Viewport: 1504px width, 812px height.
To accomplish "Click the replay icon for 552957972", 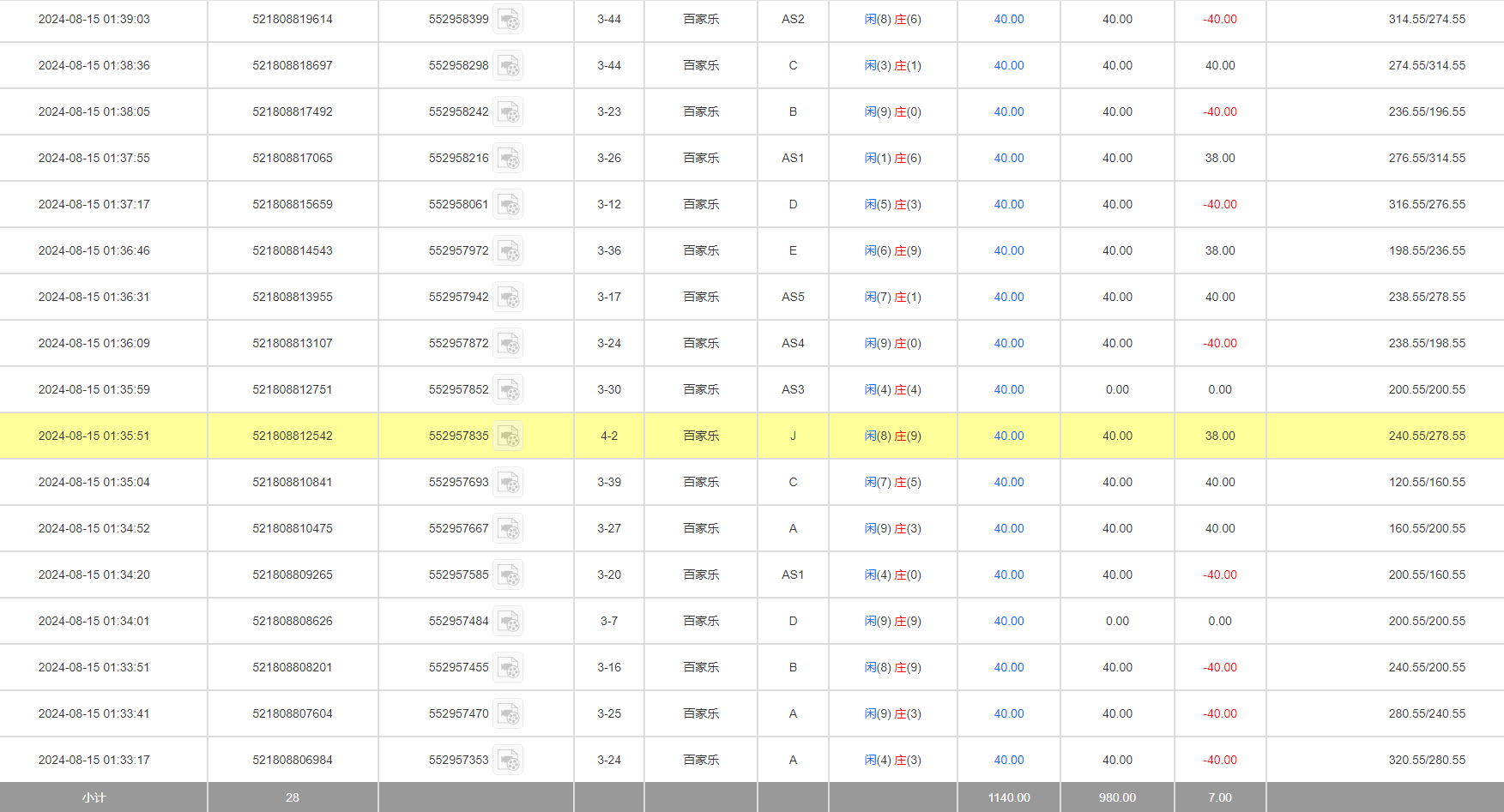I will tap(508, 251).
